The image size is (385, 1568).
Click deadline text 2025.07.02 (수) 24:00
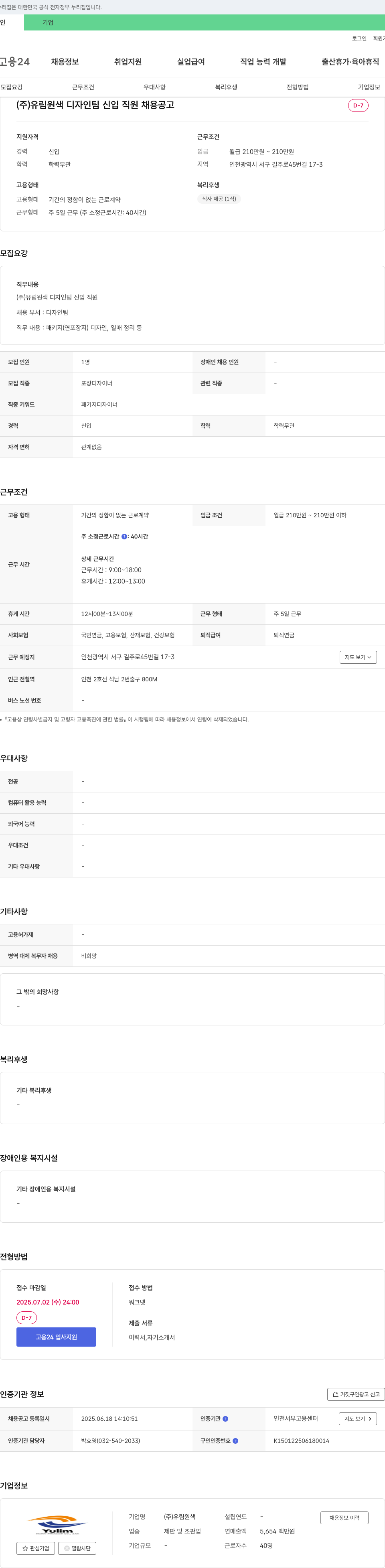click(47, 1302)
